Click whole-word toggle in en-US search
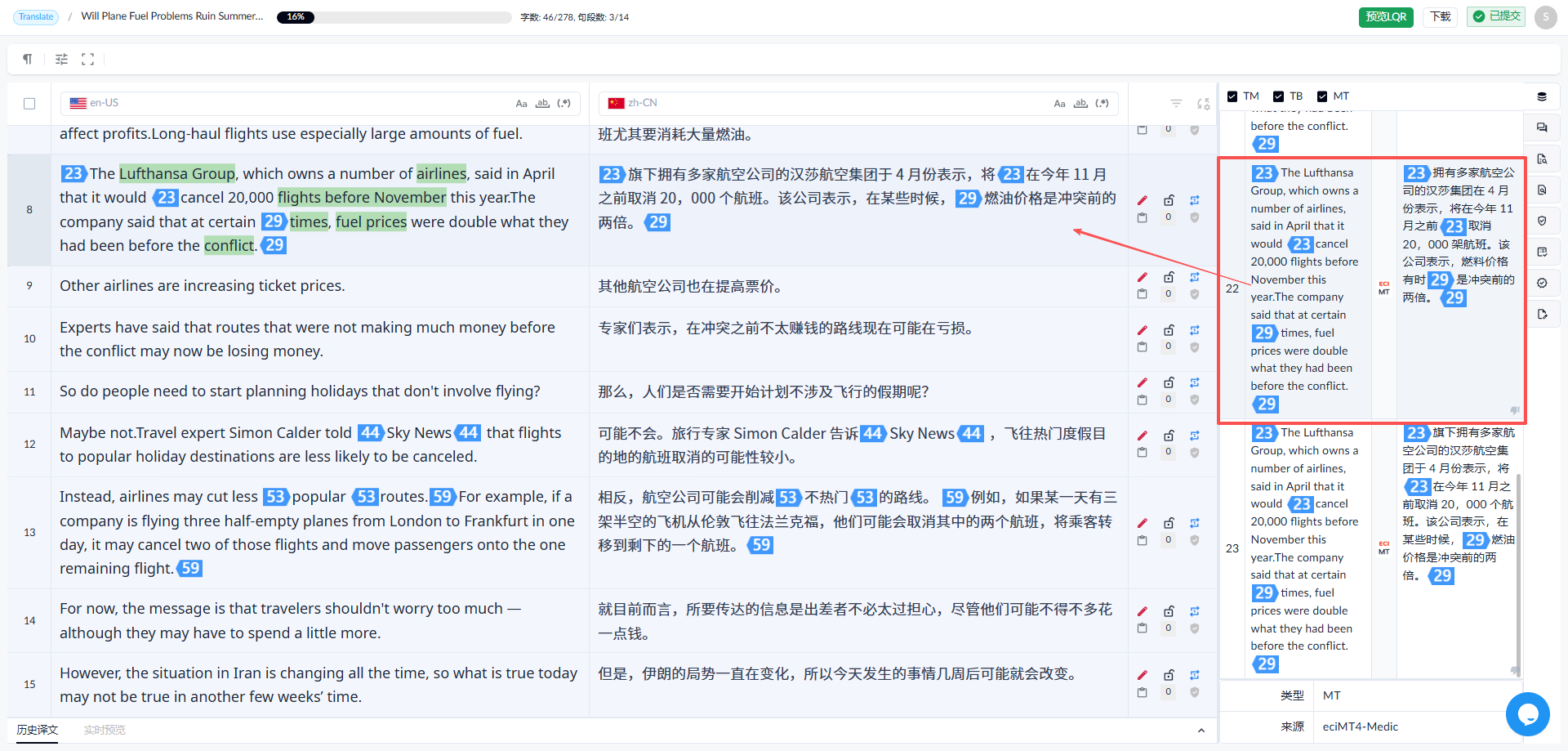 tap(542, 104)
